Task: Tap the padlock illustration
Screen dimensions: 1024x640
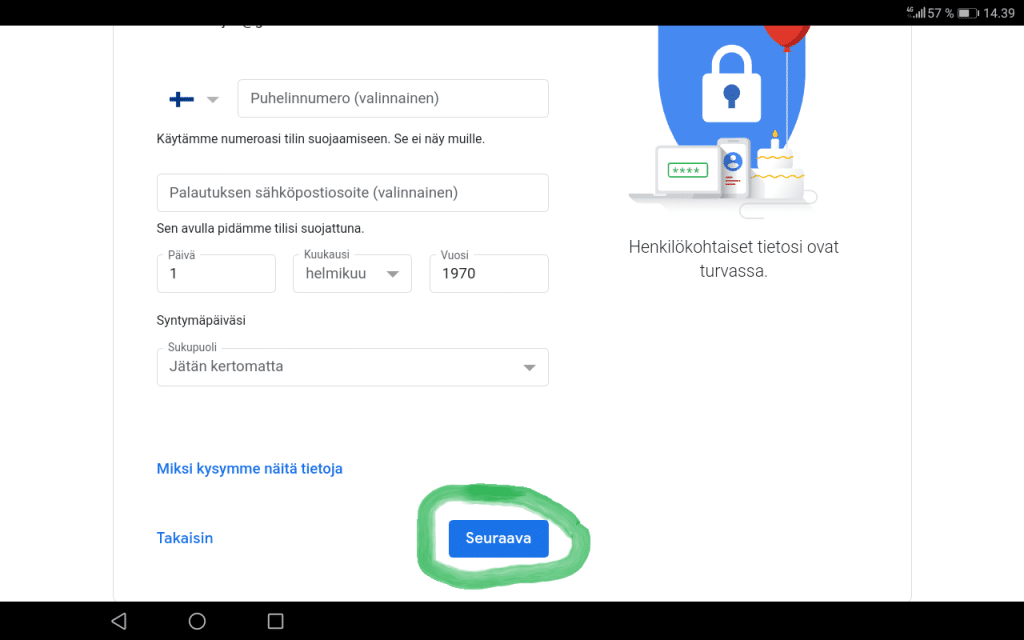Action: click(731, 84)
